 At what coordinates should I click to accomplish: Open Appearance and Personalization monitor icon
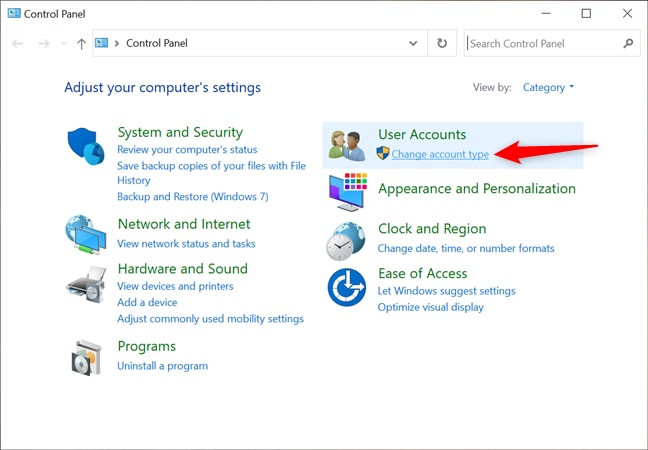(x=348, y=190)
